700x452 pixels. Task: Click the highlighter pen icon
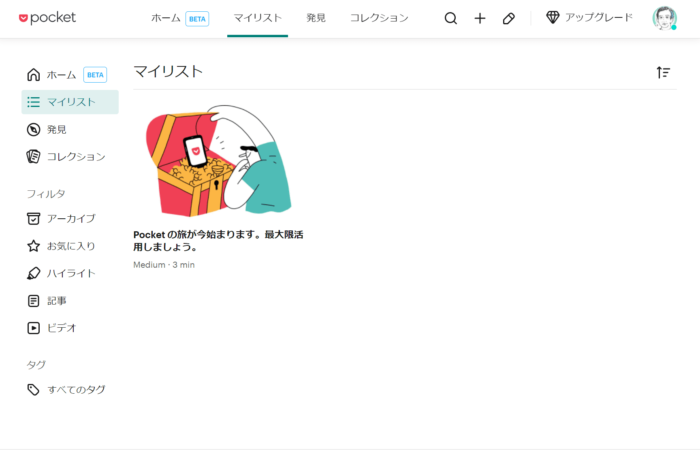tap(33, 273)
